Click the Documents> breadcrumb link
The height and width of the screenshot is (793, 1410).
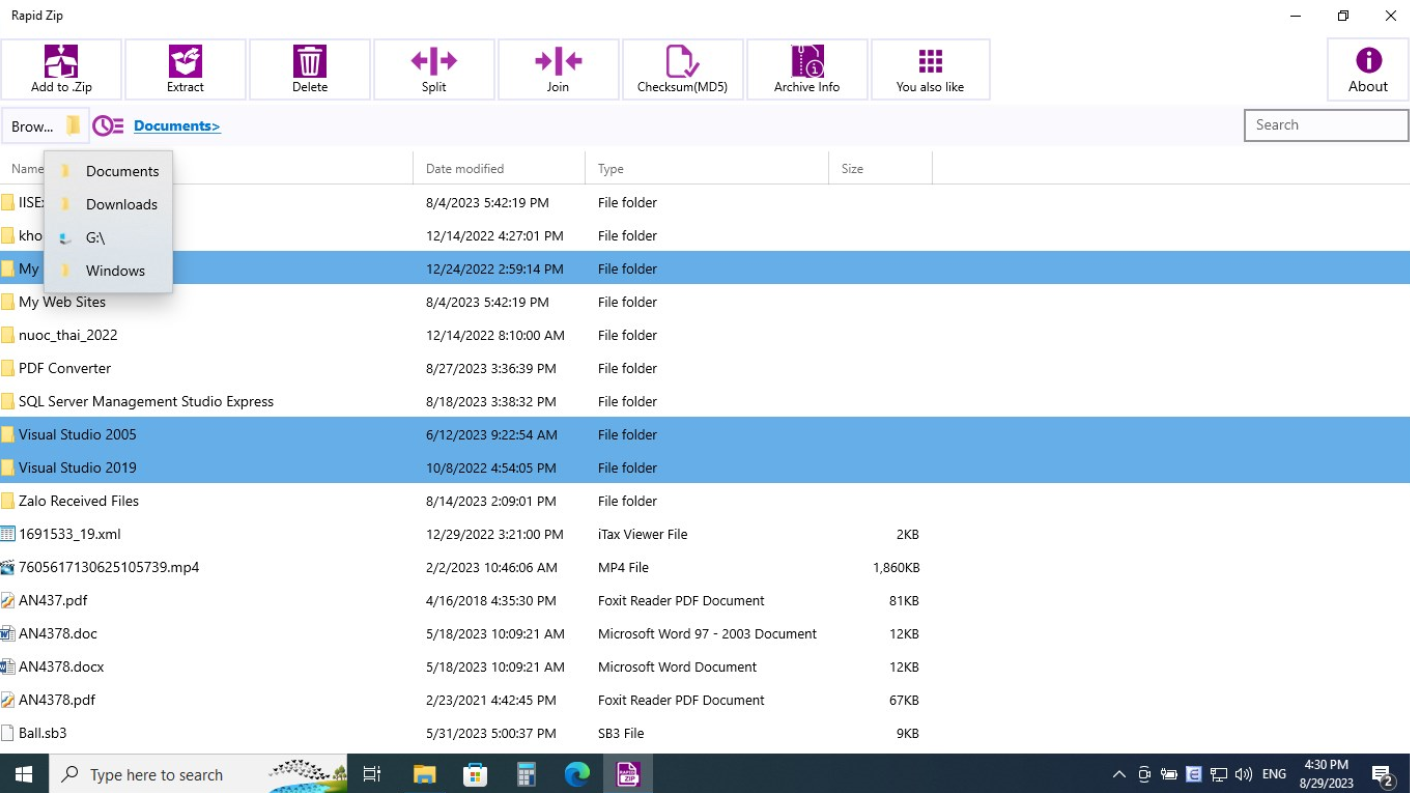tap(177, 126)
